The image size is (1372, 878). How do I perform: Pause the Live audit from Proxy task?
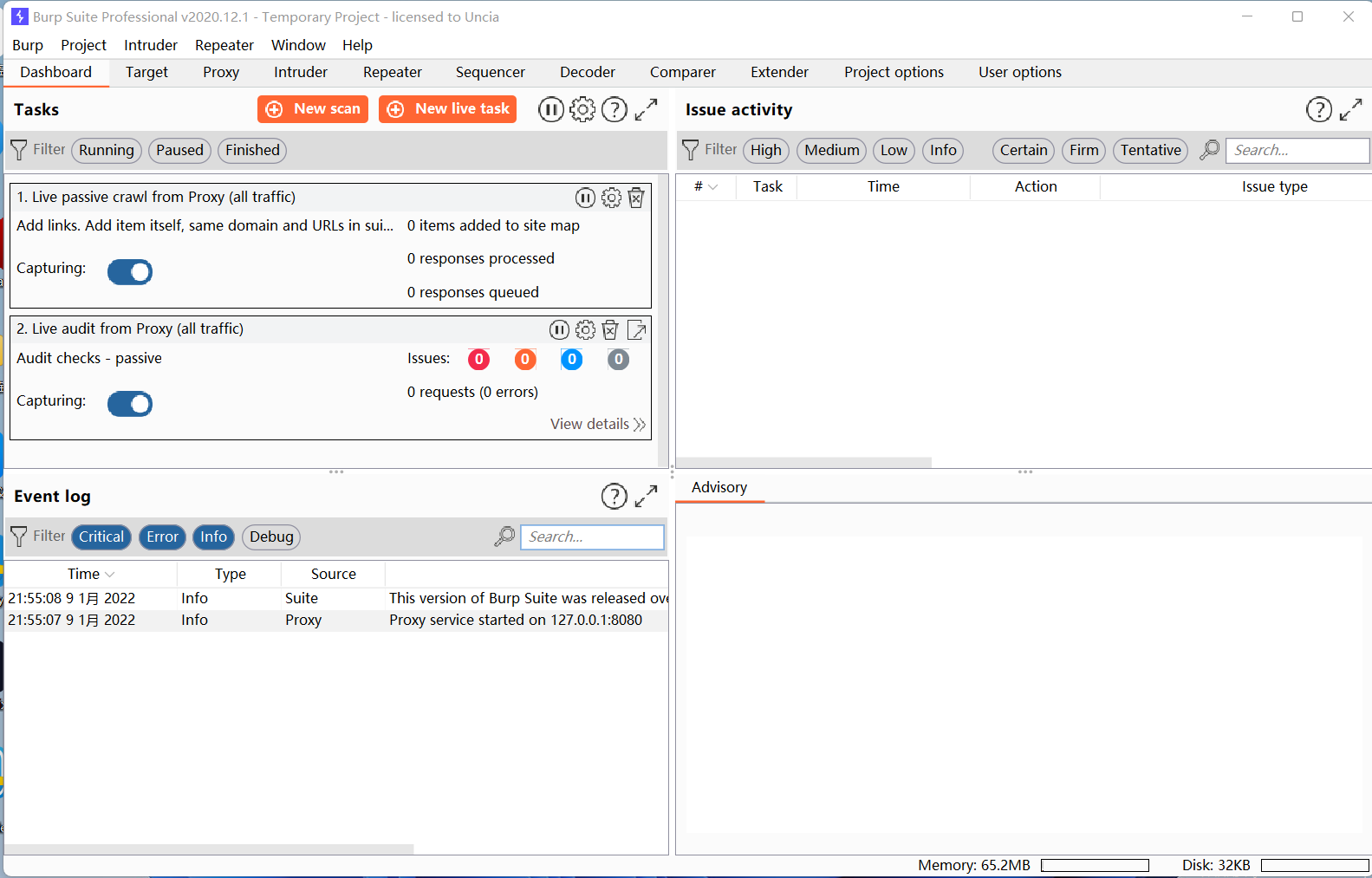click(559, 329)
